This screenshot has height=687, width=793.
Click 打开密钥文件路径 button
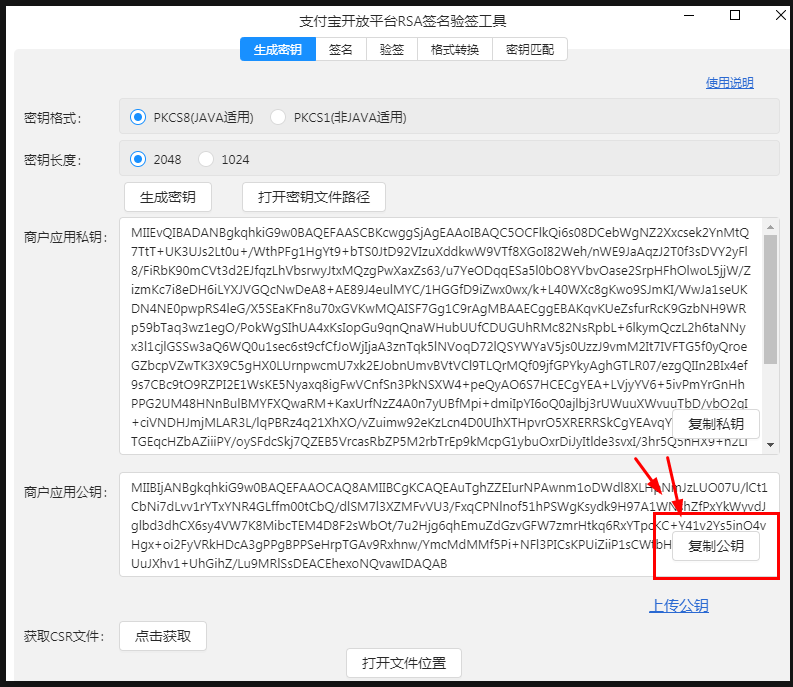coord(314,197)
